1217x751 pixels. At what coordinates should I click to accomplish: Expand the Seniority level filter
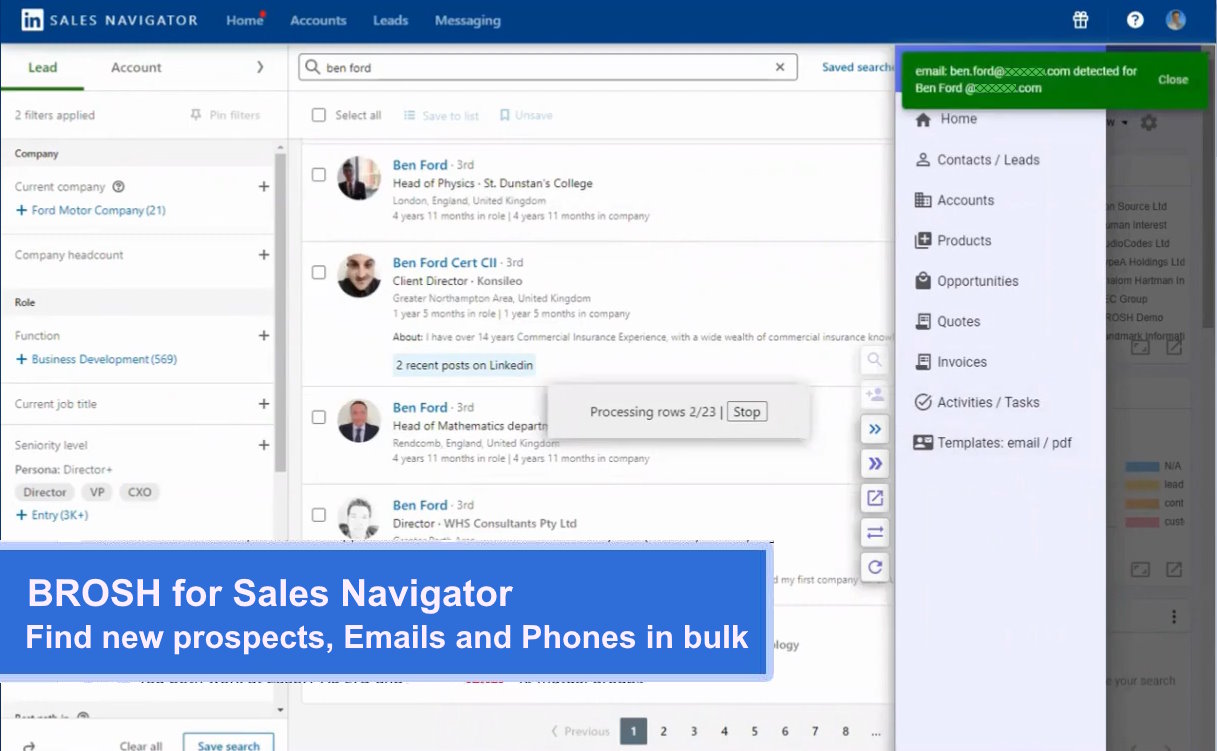tap(264, 445)
